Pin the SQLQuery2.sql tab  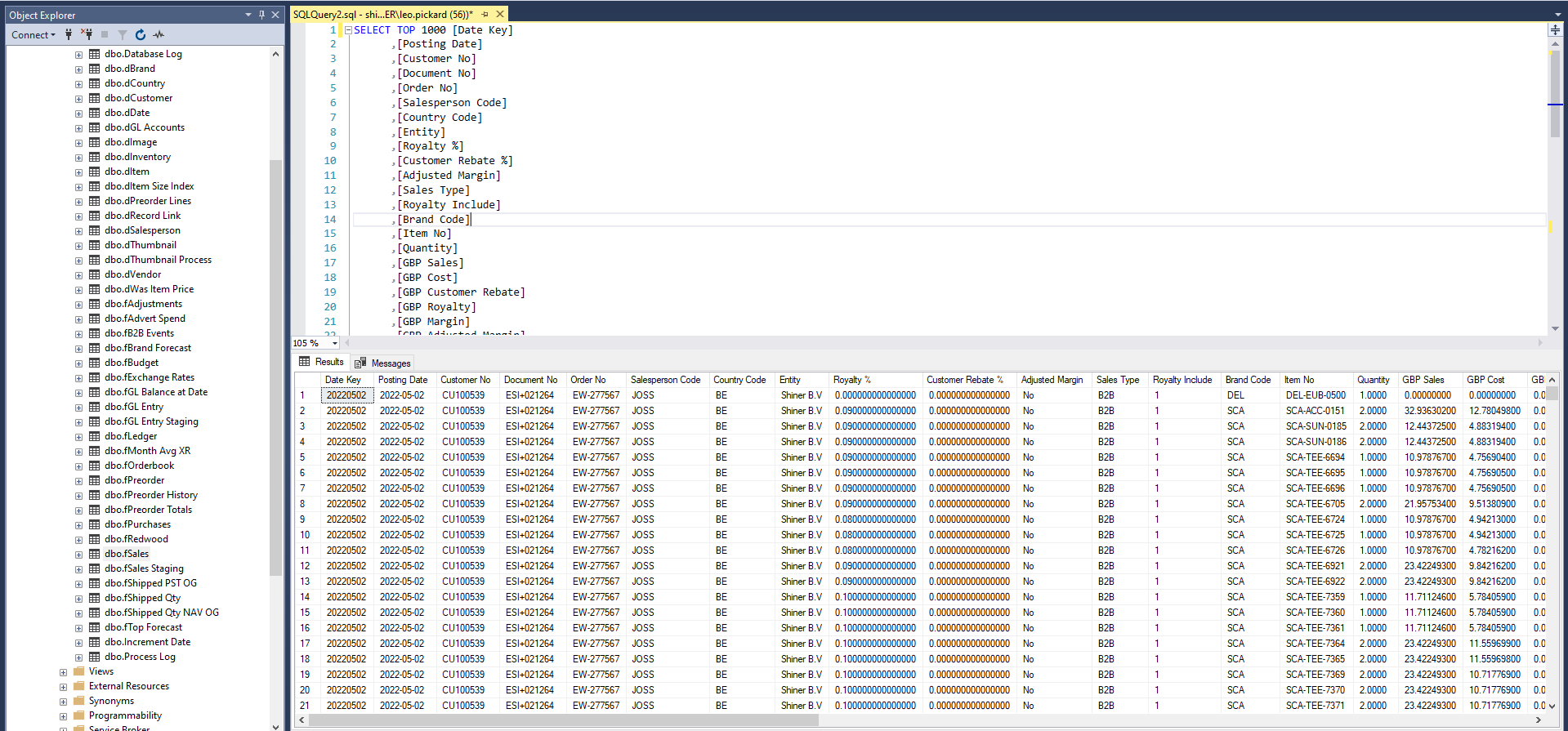click(x=485, y=14)
